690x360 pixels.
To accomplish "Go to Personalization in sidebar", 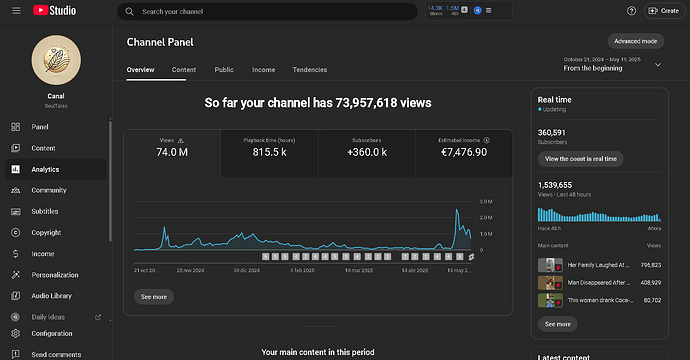I will [56, 275].
